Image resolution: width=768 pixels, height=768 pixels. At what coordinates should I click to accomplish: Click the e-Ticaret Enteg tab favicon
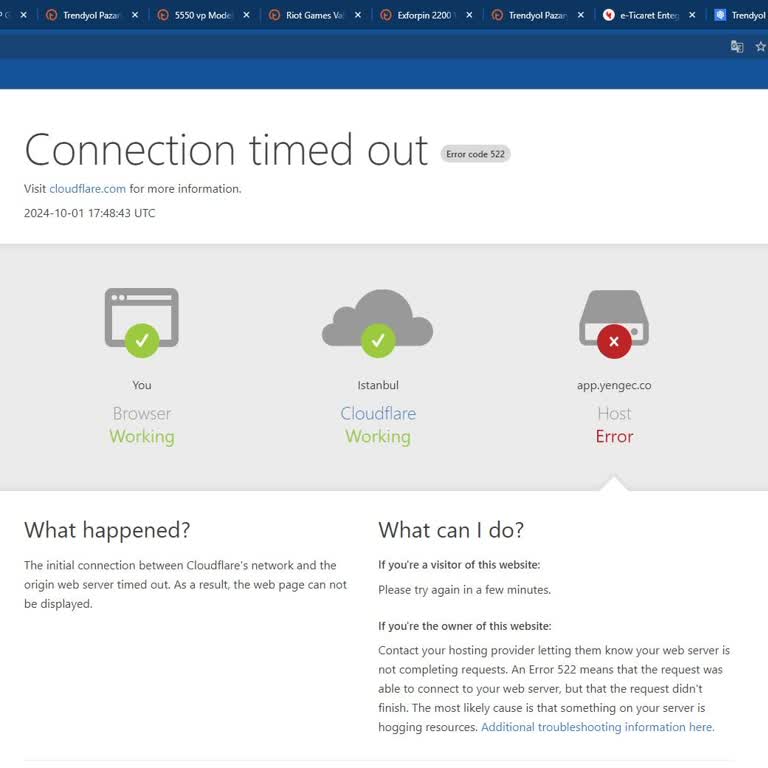(x=609, y=15)
